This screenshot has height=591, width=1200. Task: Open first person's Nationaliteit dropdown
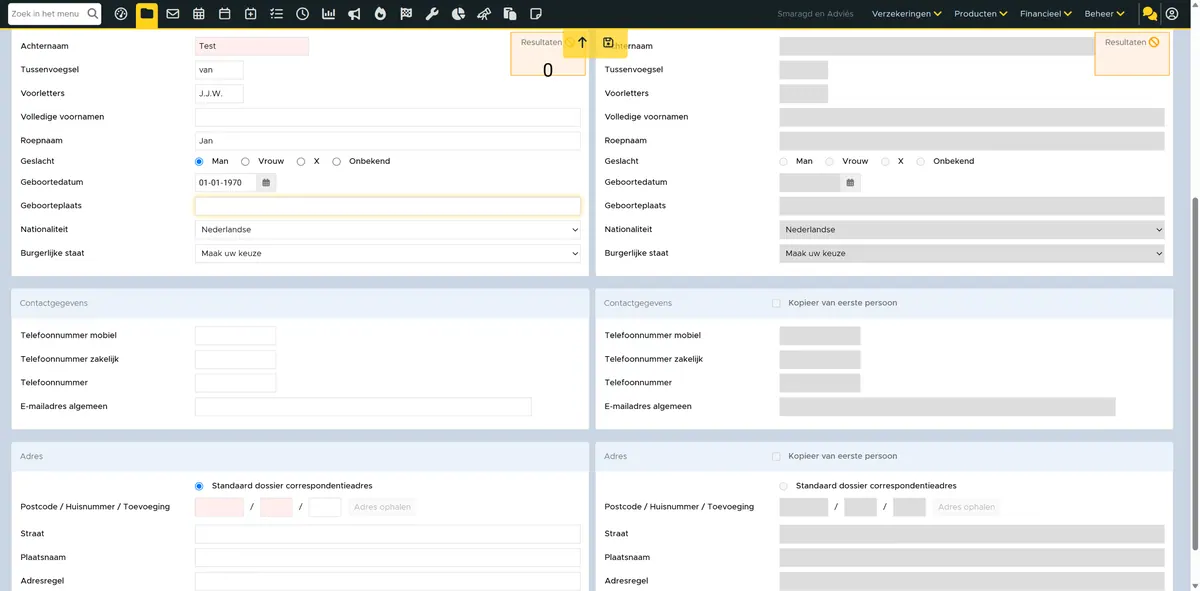pyautogui.click(x=388, y=230)
